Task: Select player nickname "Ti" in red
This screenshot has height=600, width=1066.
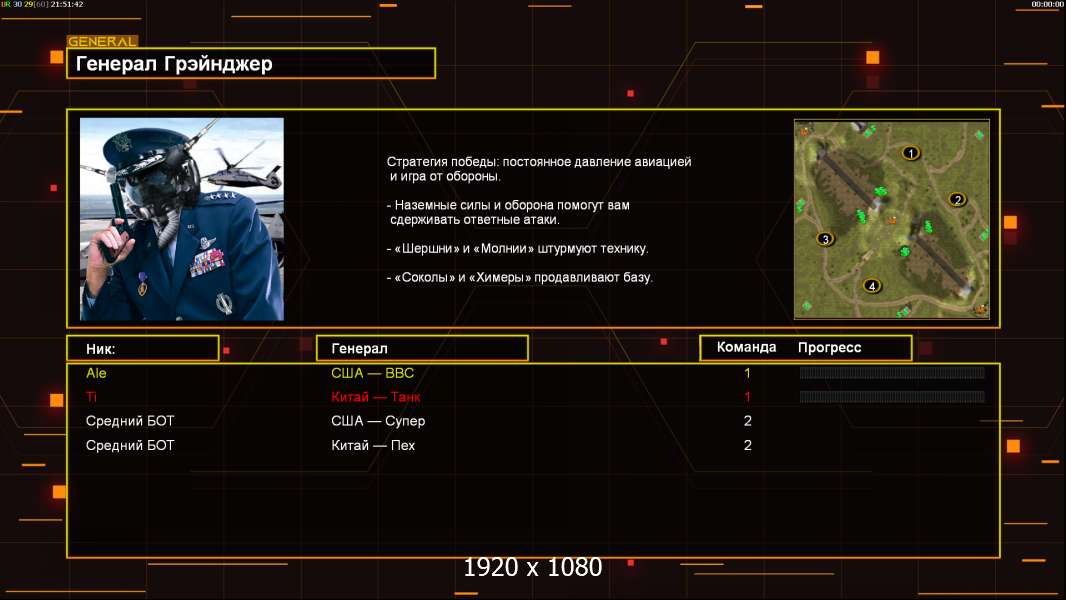Action: [91, 397]
